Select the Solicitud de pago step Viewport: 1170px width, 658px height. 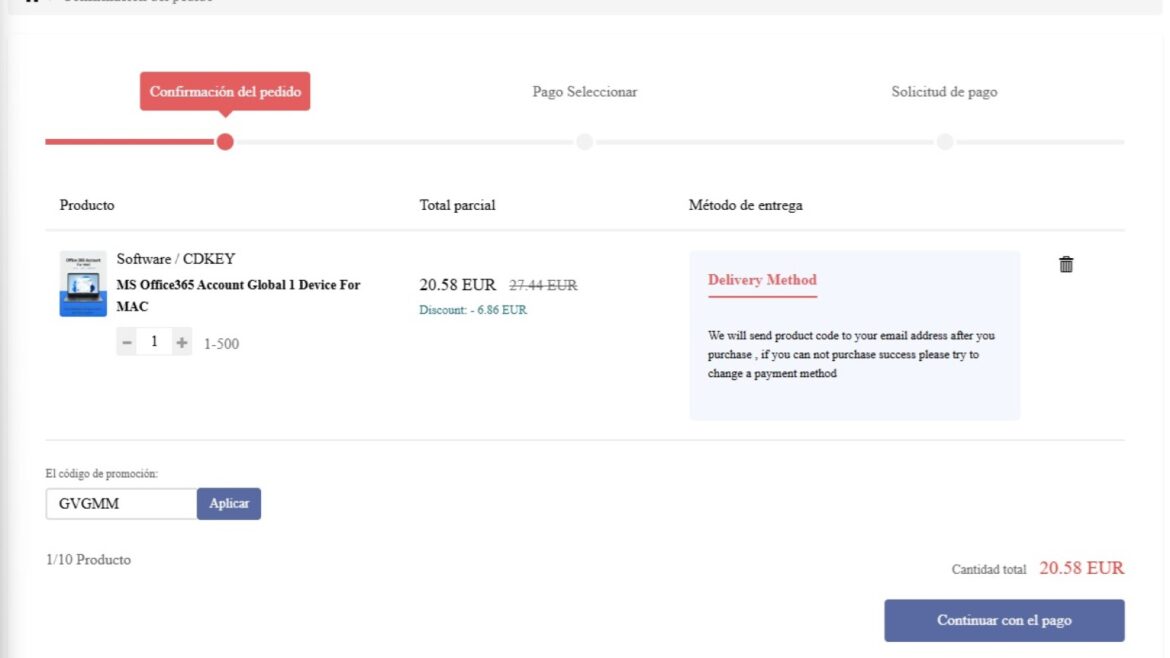(944, 92)
